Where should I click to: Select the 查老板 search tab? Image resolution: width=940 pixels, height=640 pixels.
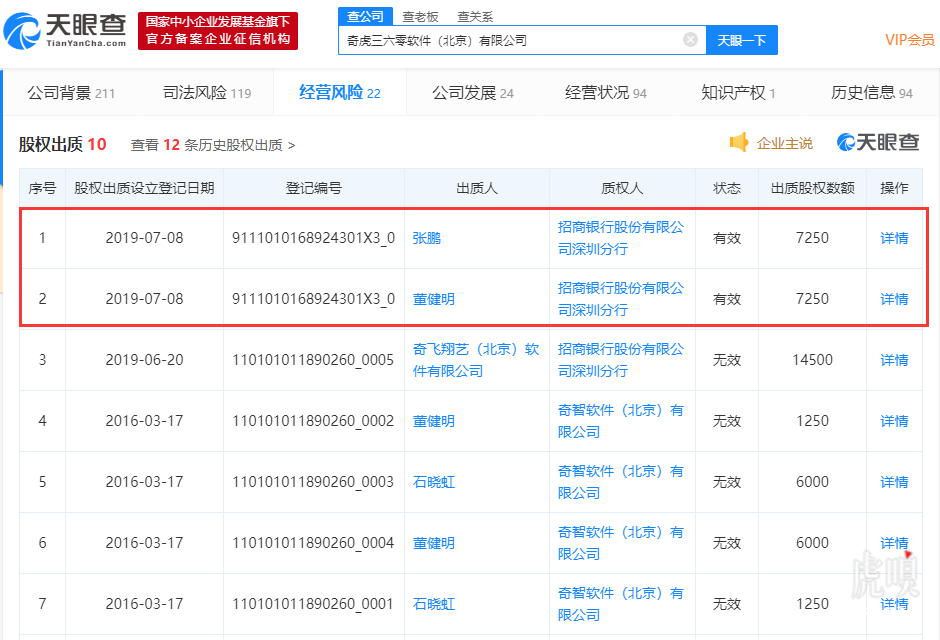point(420,17)
